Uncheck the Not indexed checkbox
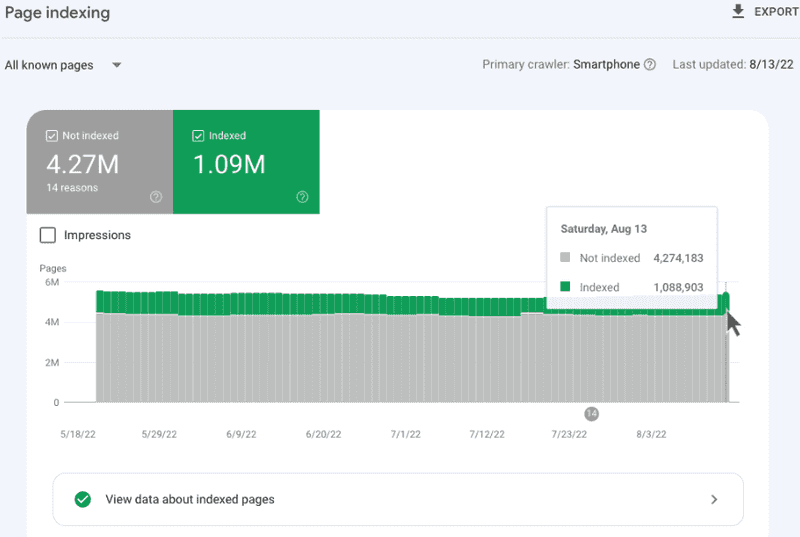Viewport: 800px width, 537px height. 52,136
